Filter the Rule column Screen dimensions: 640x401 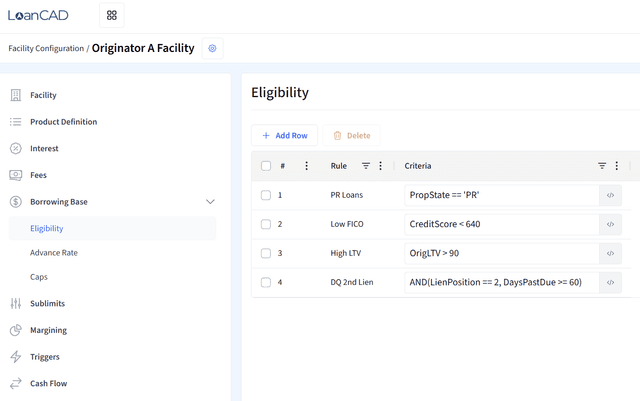point(366,166)
